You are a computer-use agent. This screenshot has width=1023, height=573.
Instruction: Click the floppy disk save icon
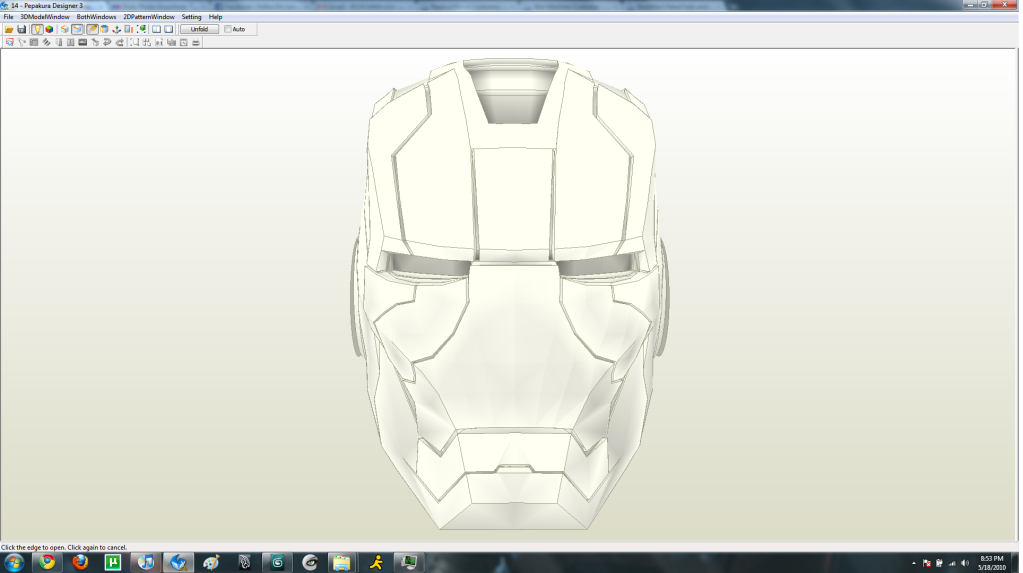click(22, 29)
